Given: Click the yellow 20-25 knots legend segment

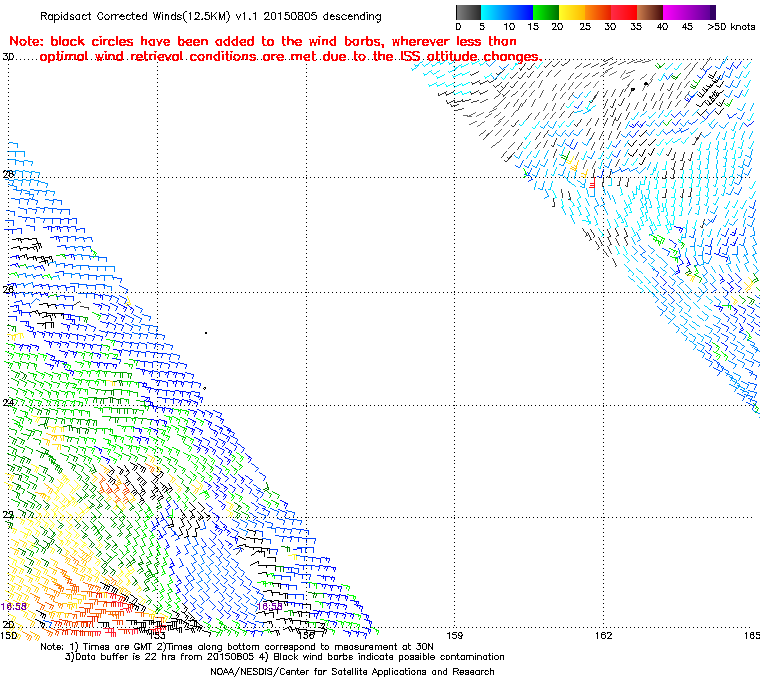Looking at the screenshot, I should 572,12.
